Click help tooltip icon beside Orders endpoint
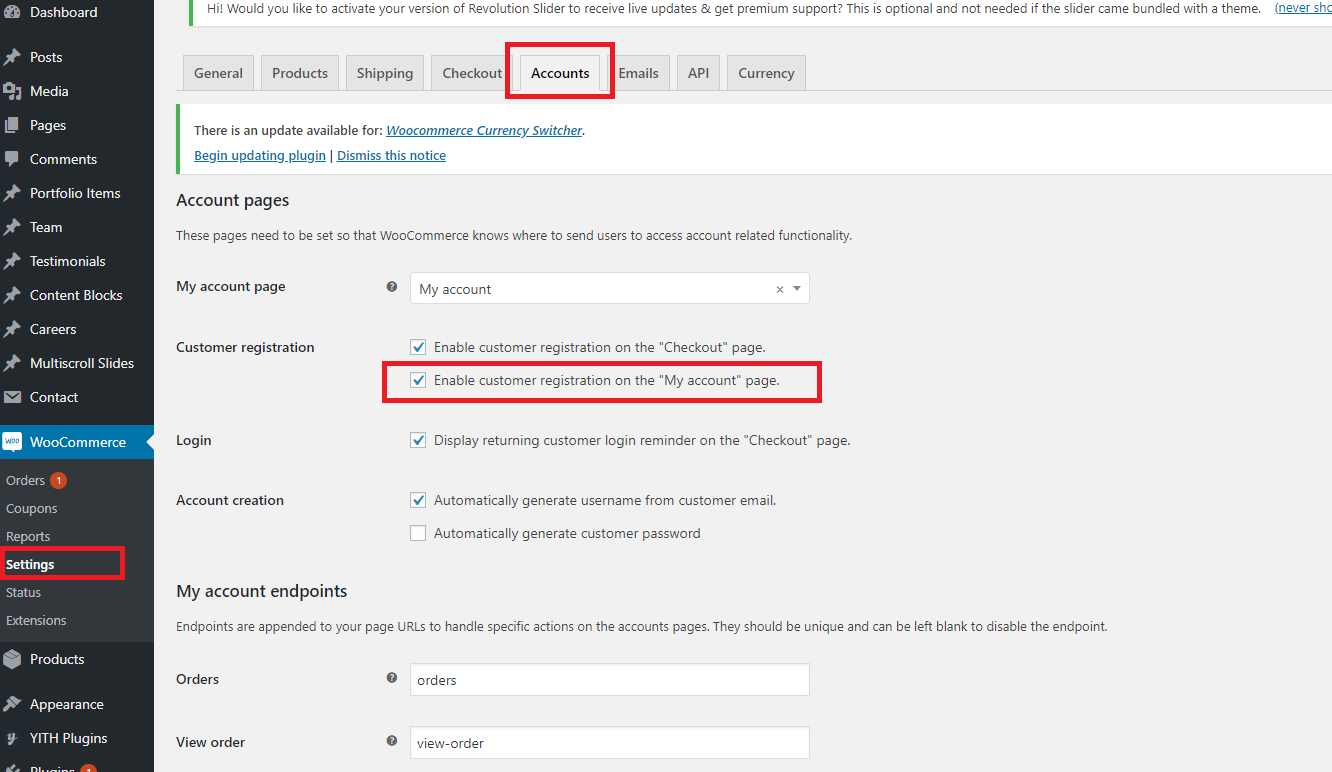The height and width of the screenshot is (772, 1332). tap(392, 678)
